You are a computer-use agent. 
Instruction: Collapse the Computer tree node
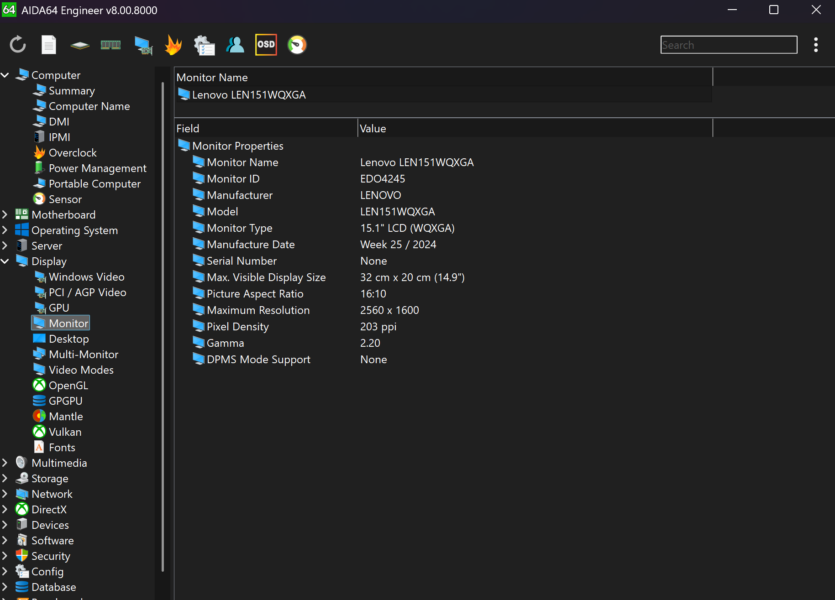(5, 75)
